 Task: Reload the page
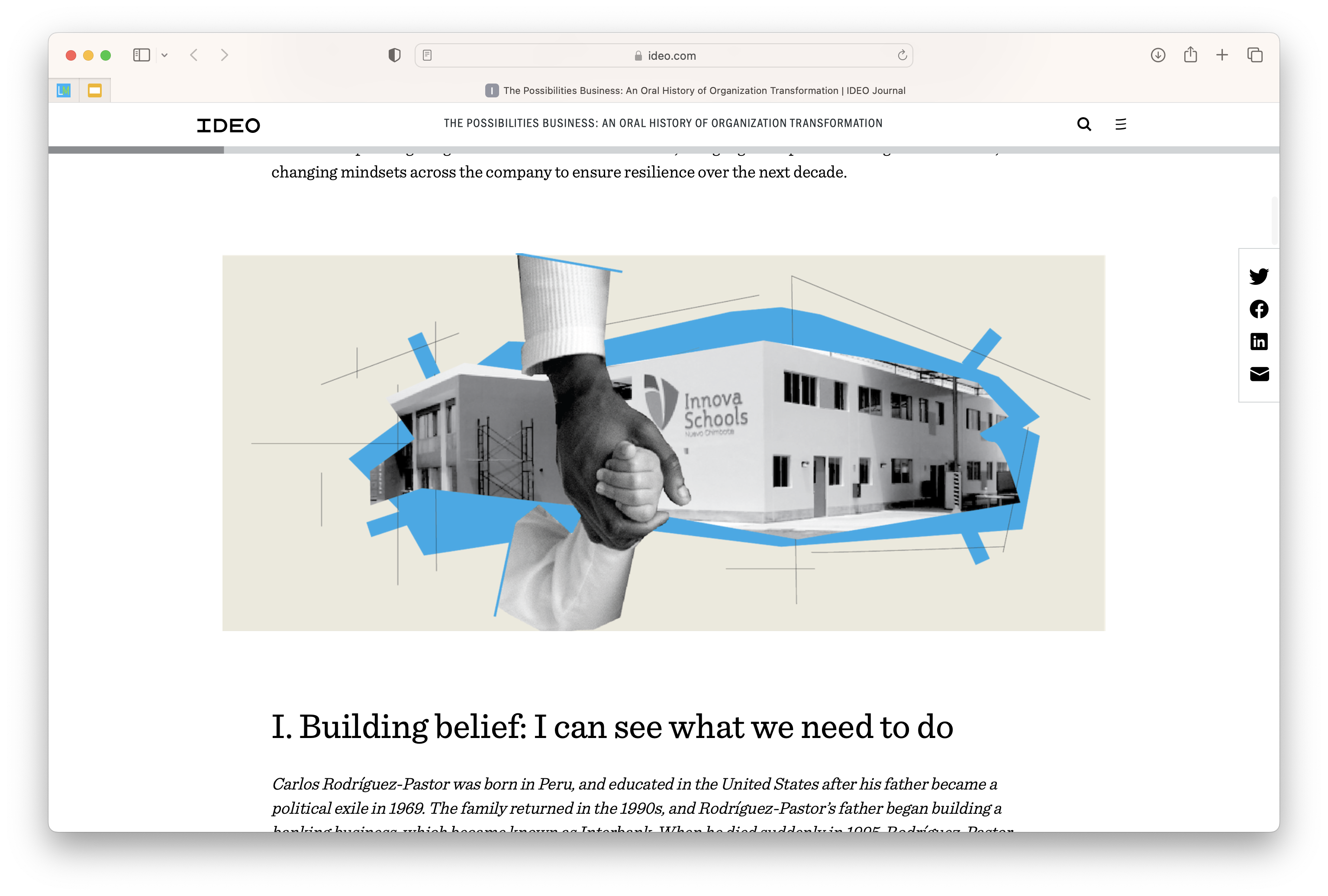pos(902,55)
